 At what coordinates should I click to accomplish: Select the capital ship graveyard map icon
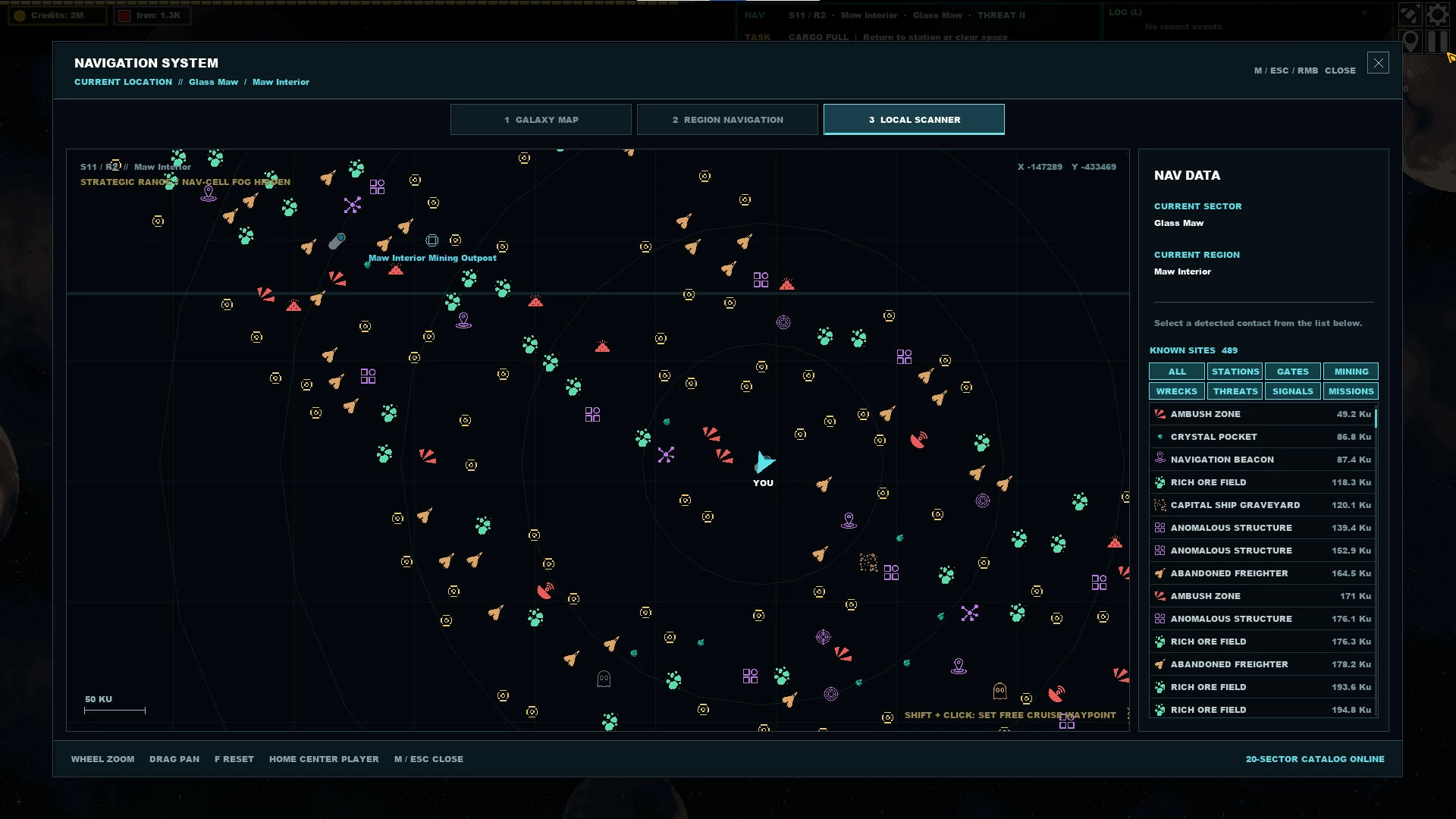868,562
